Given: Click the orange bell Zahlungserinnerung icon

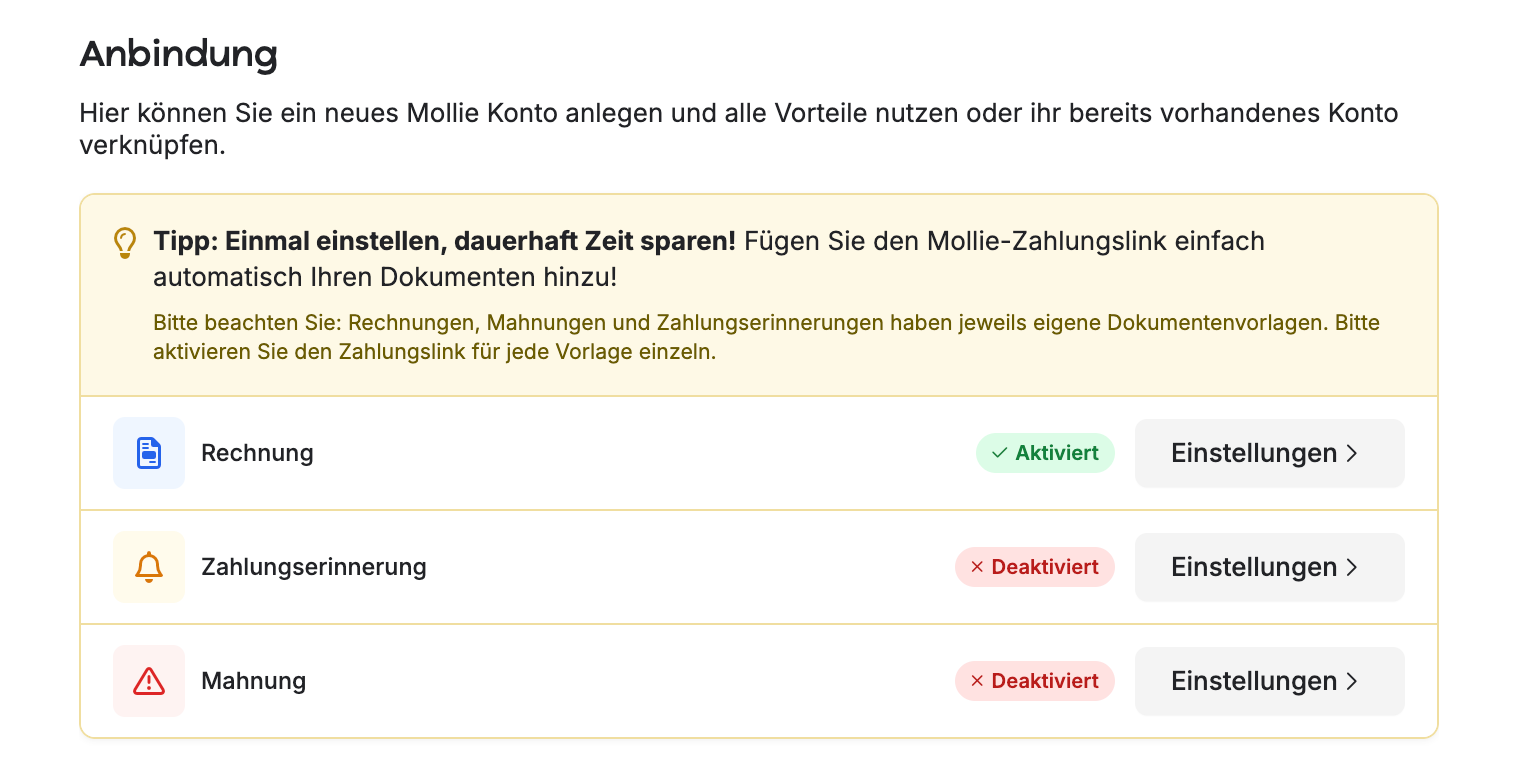Looking at the screenshot, I should tap(149, 567).
